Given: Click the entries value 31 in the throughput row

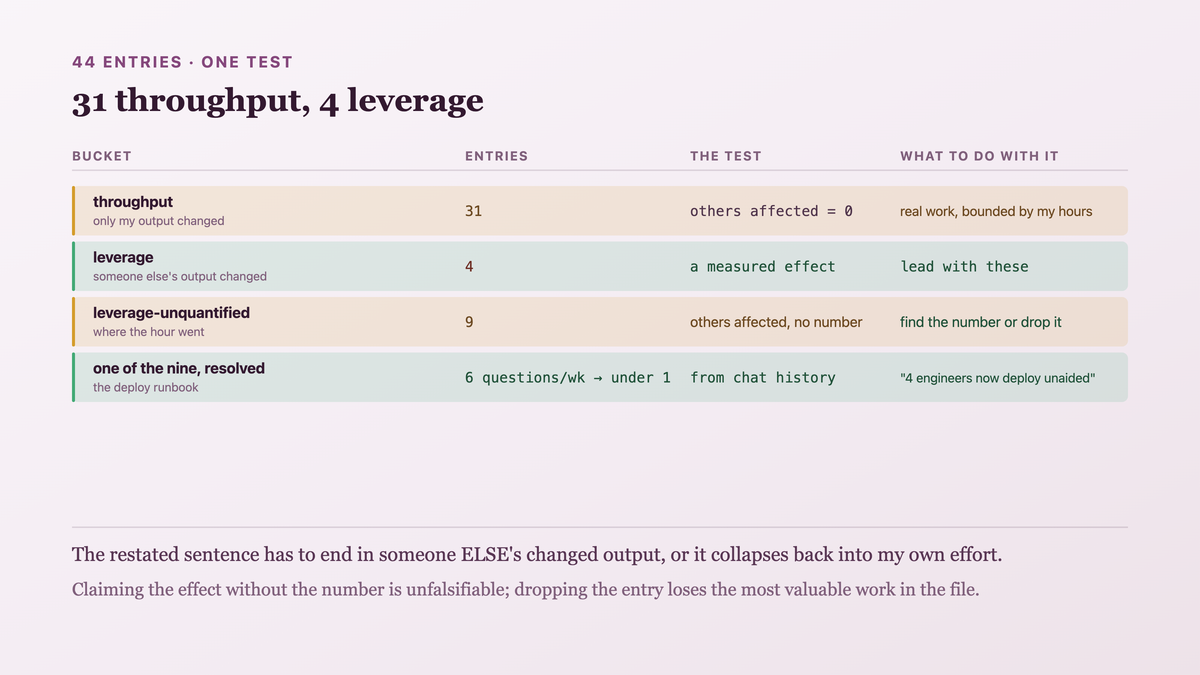Looking at the screenshot, I should pyautogui.click(x=473, y=211).
